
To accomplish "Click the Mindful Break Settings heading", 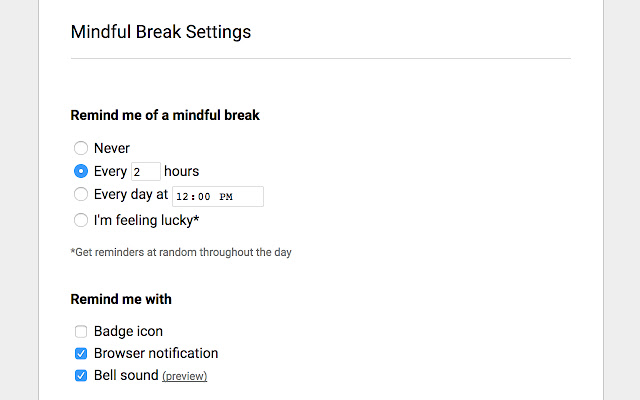I will tap(161, 32).
